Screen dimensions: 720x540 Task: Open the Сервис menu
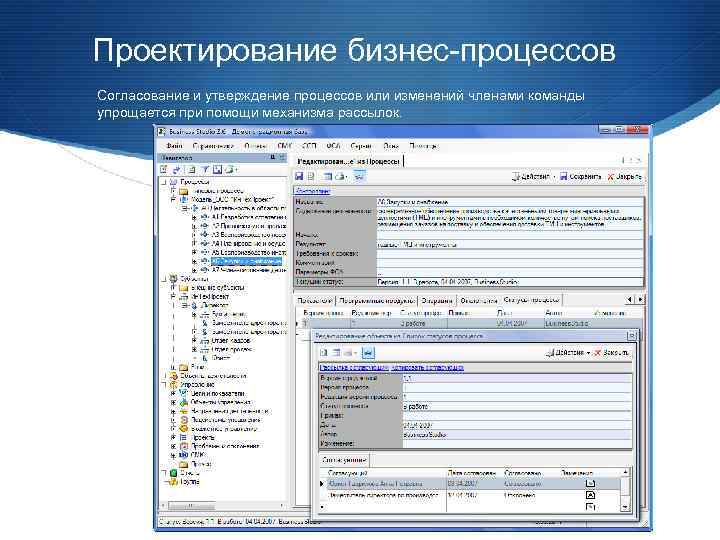(x=361, y=146)
